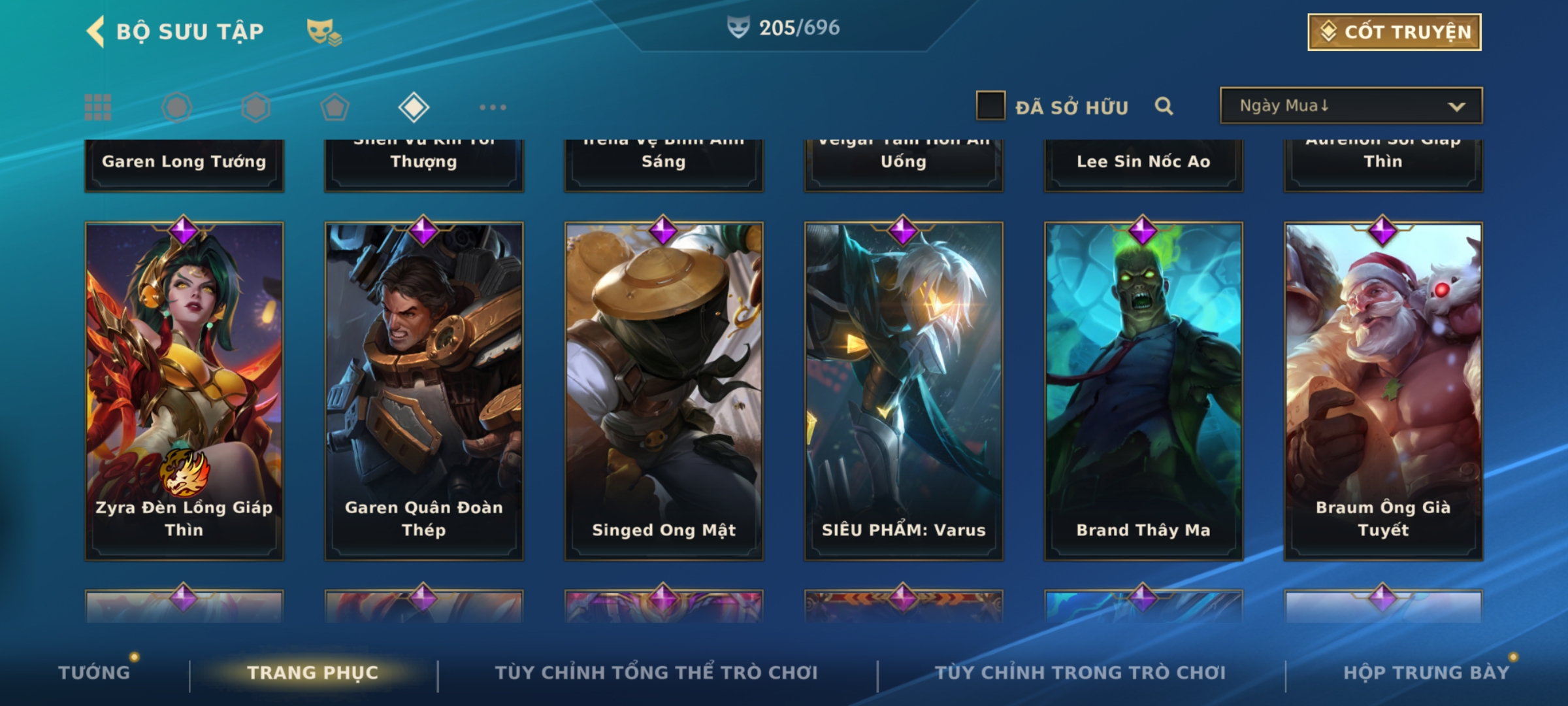Select the diamond rarity filter icon
This screenshot has height=706, width=1568.
[x=414, y=107]
